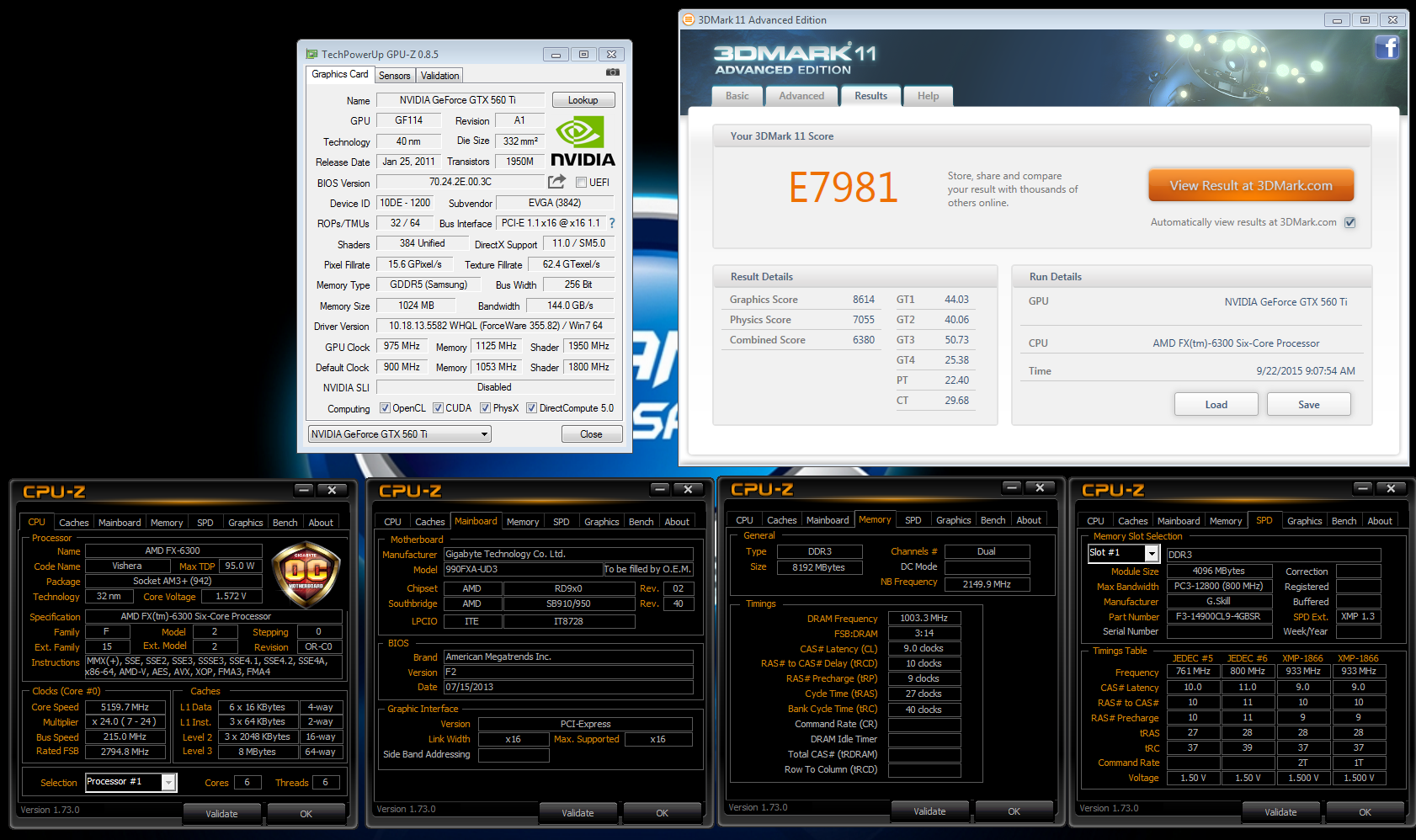The width and height of the screenshot is (1416, 840).
Task: Click the Bus Interface question mark icon
Action: (x=612, y=223)
